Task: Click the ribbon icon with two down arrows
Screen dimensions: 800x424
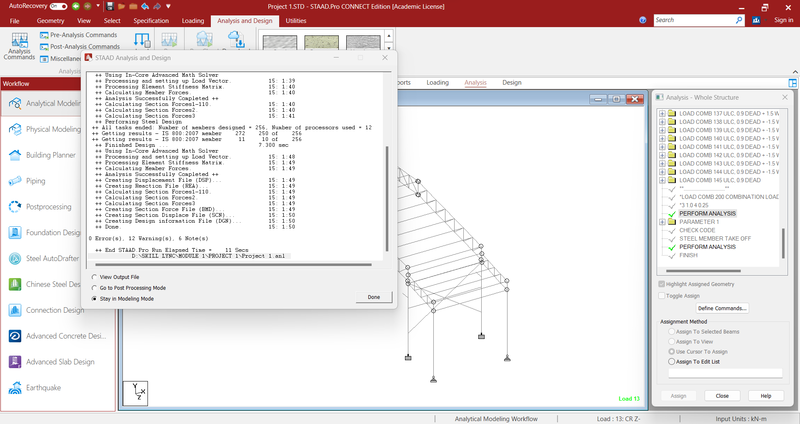Action: [x=142, y=40]
